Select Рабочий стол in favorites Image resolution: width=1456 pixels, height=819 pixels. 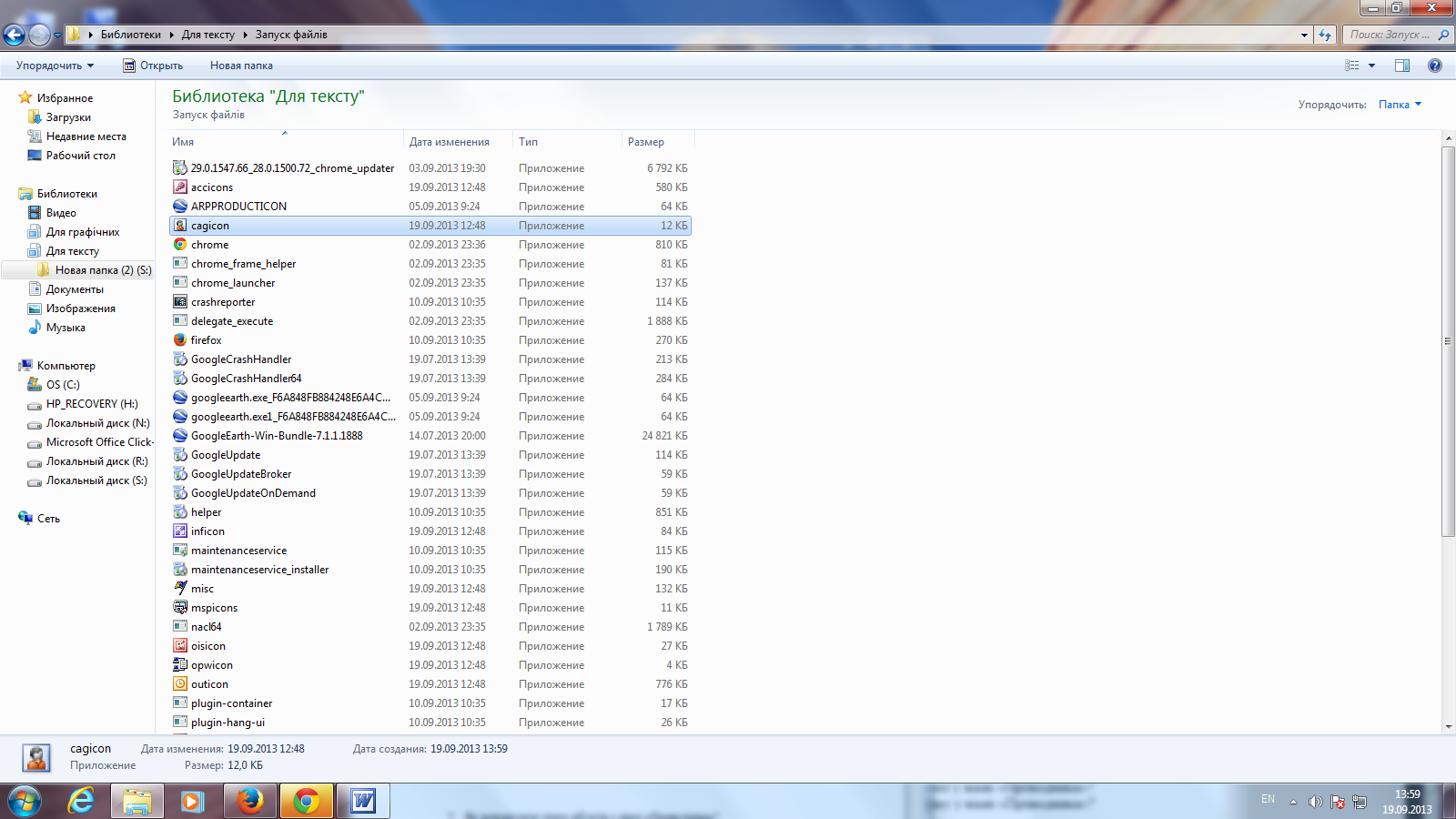(x=80, y=156)
